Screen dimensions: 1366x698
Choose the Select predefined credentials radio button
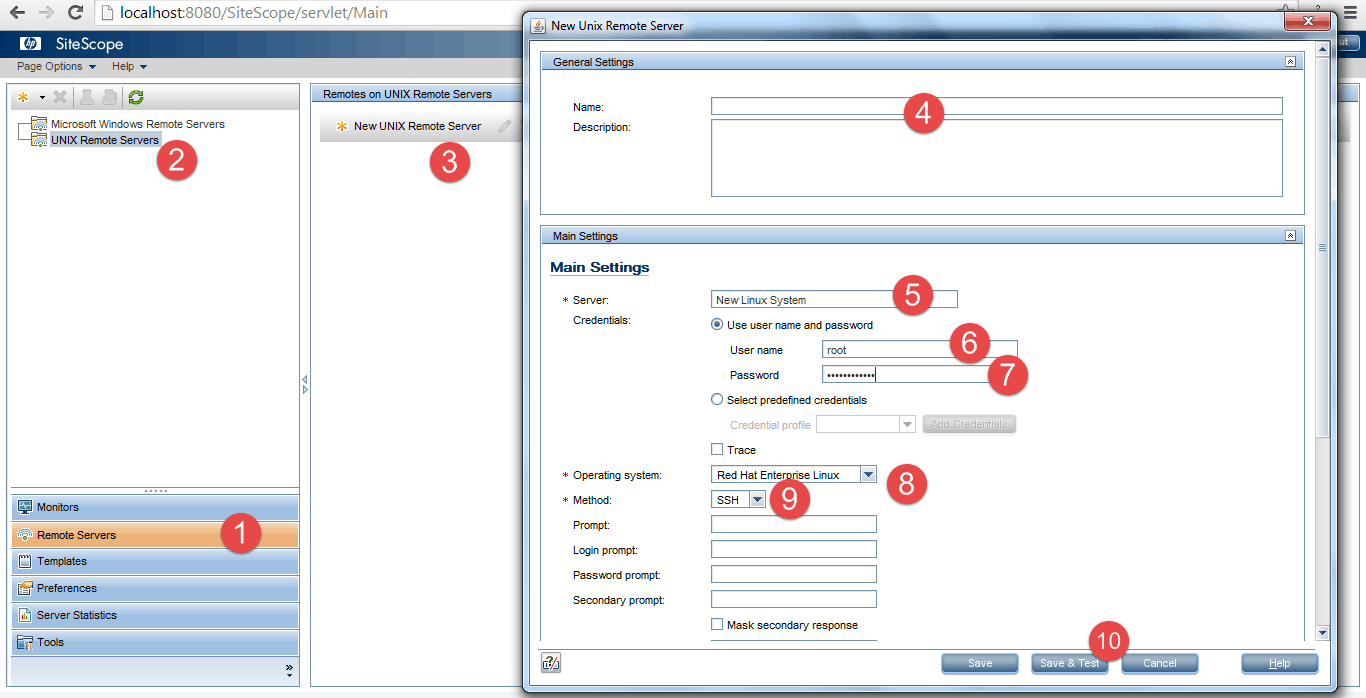coord(716,400)
